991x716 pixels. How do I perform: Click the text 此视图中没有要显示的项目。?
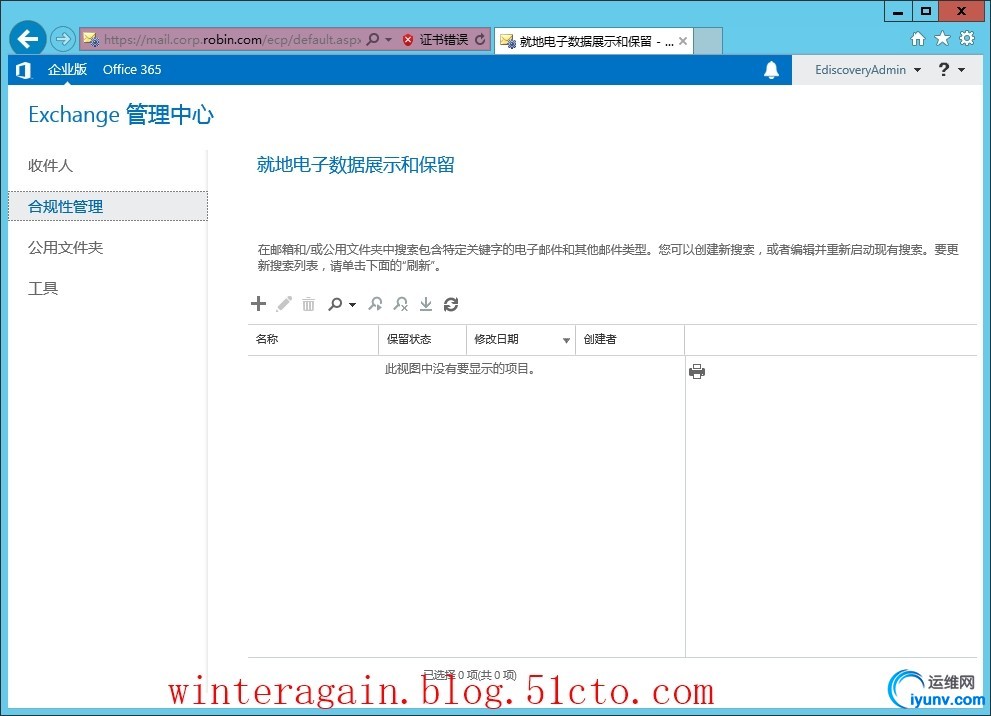(x=460, y=368)
